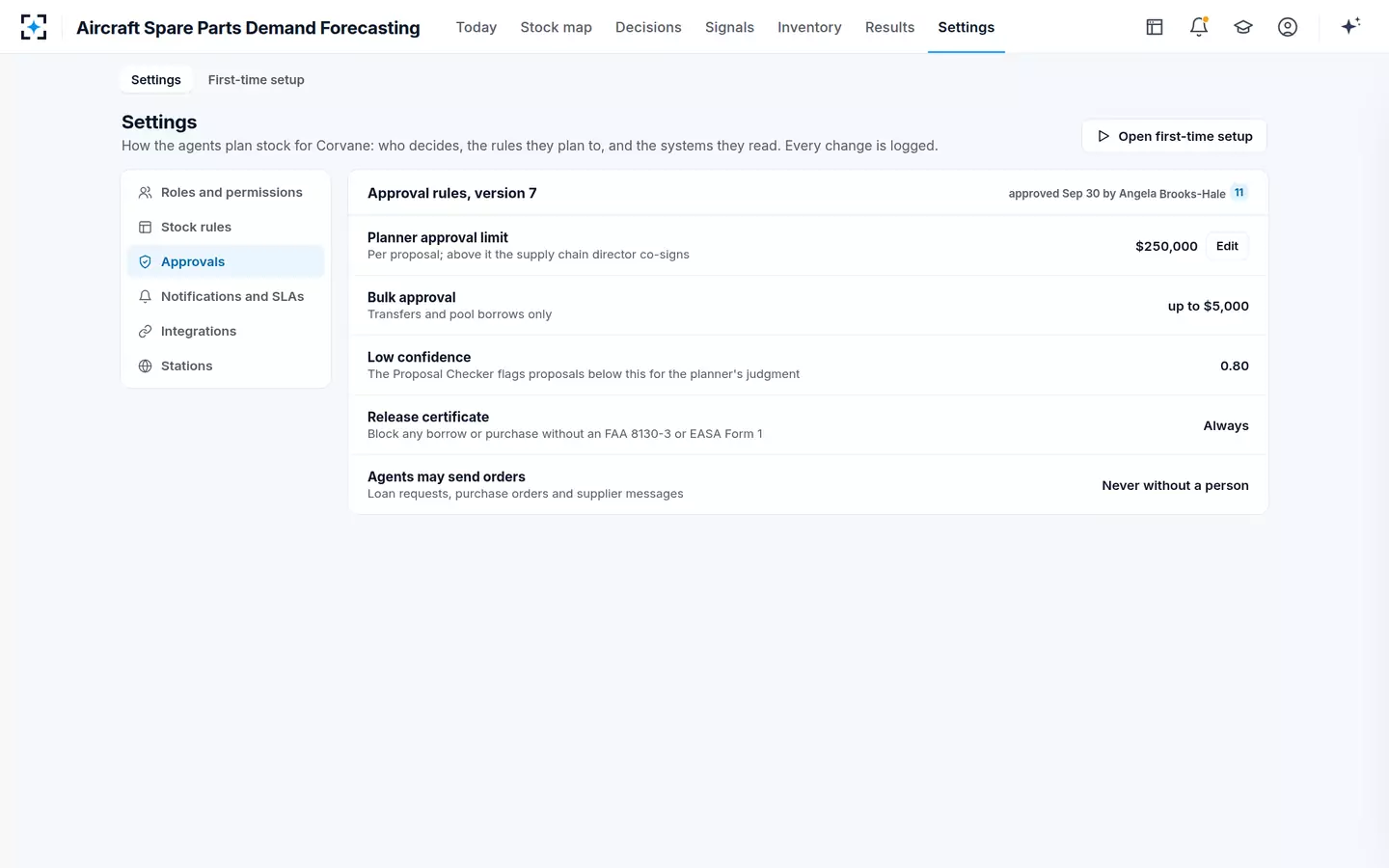Open Stock rules settings

point(226,228)
